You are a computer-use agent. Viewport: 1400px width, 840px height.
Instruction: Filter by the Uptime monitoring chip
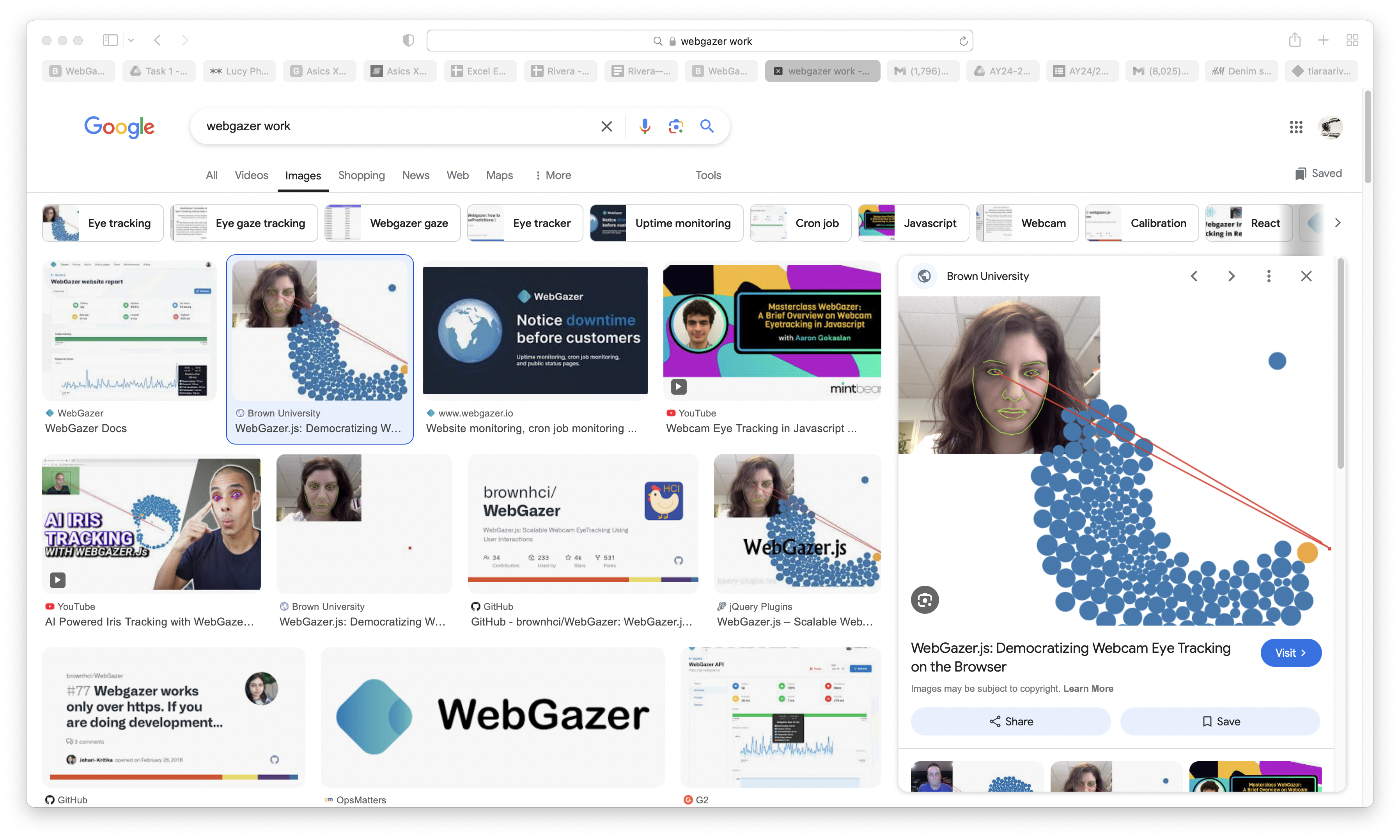pyautogui.click(x=666, y=223)
